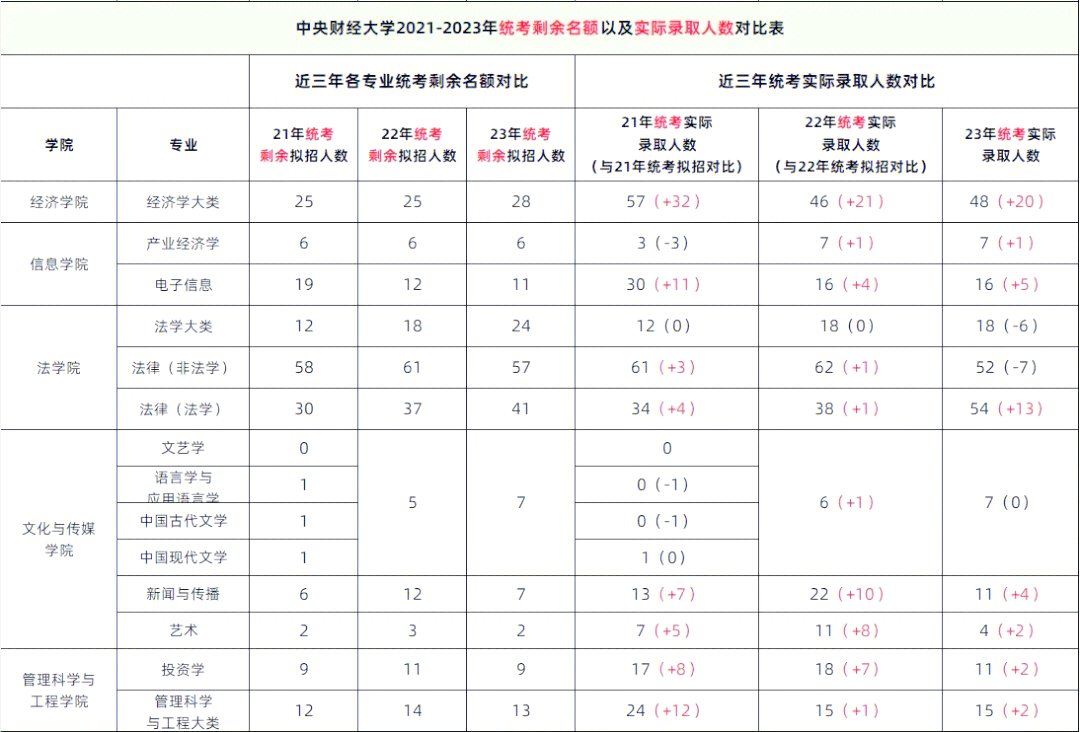Click the 法学大类 major cell
The image size is (1080, 732).
tap(183, 326)
